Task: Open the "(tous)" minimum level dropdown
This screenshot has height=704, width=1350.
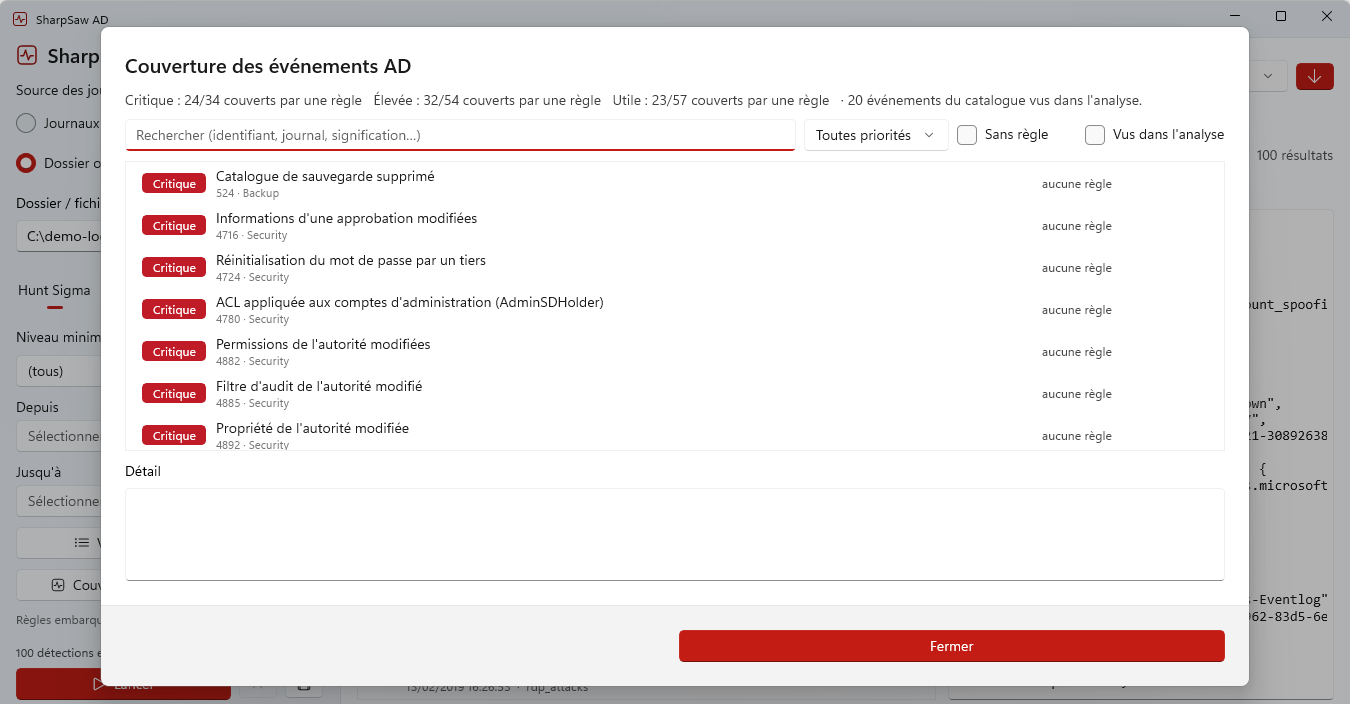Action: tap(59, 371)
